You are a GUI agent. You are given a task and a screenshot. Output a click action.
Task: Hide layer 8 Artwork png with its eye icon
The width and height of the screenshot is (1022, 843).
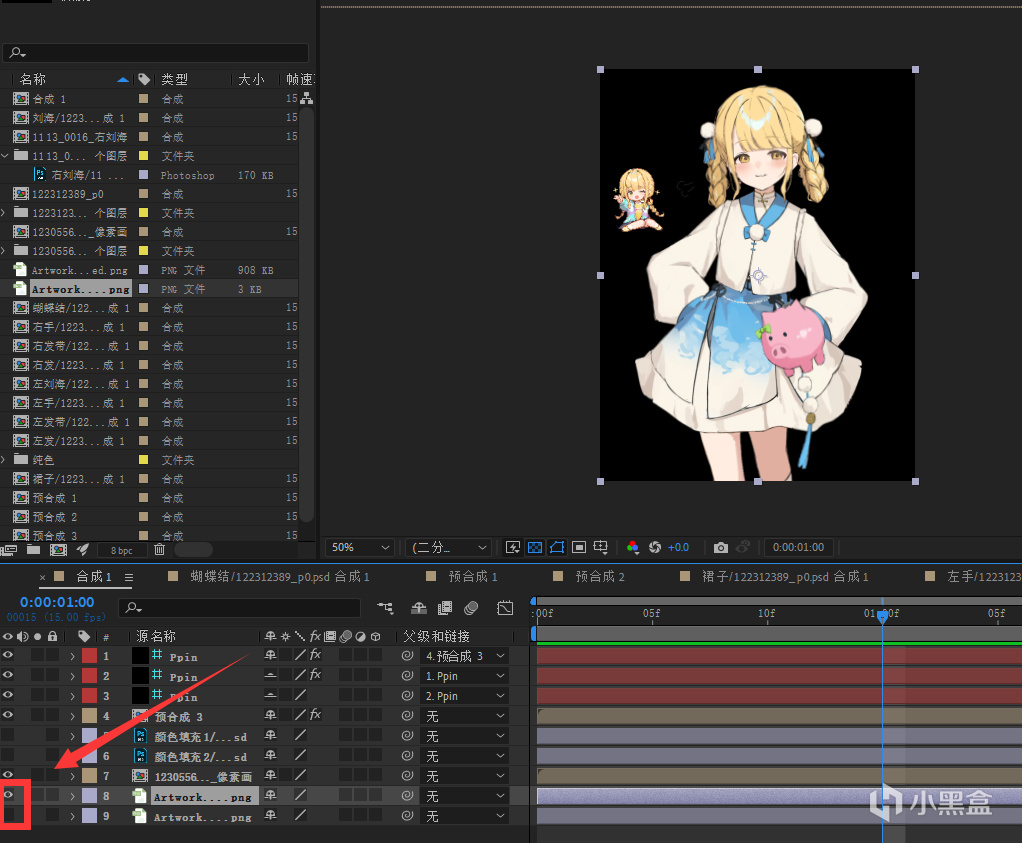(8, 795)
